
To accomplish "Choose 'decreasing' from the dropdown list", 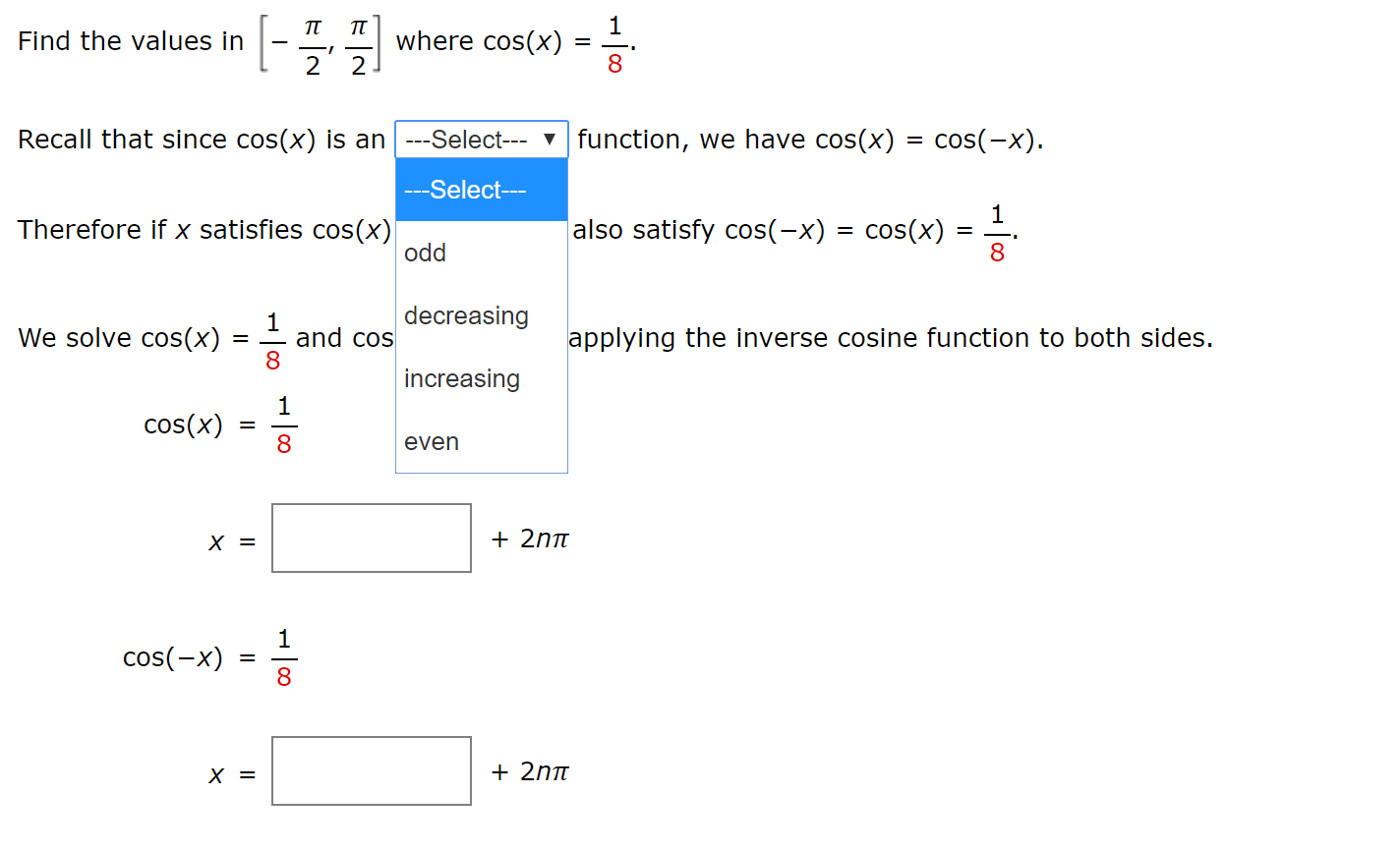I will [466, 315].
